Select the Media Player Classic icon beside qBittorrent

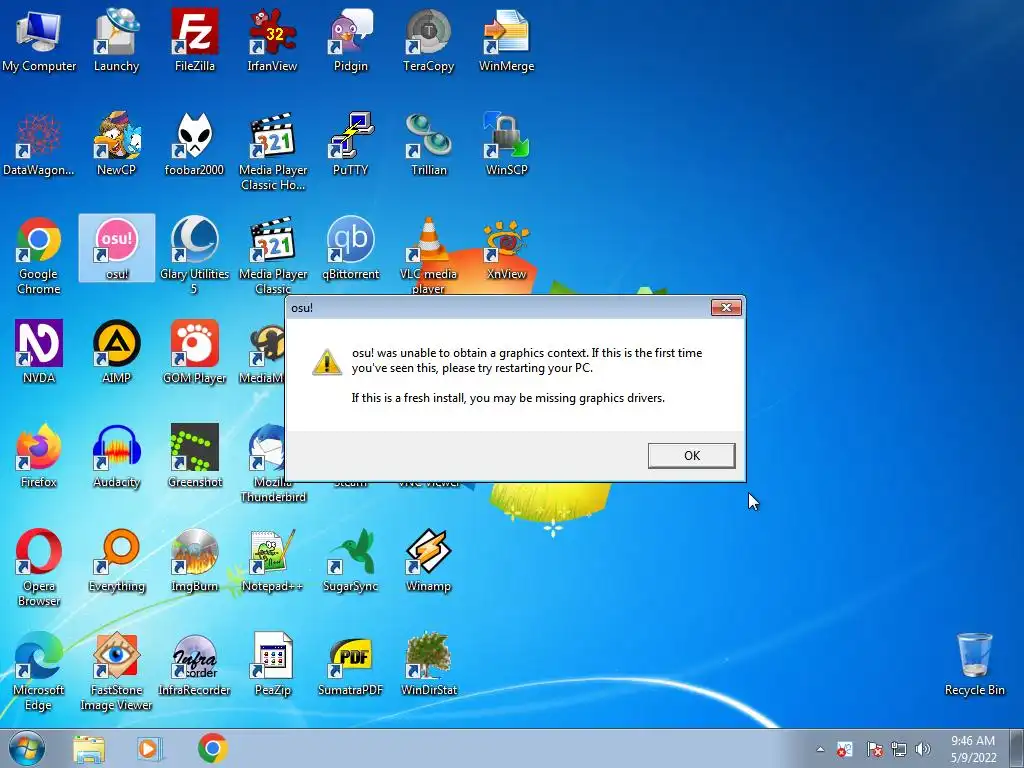272,255
